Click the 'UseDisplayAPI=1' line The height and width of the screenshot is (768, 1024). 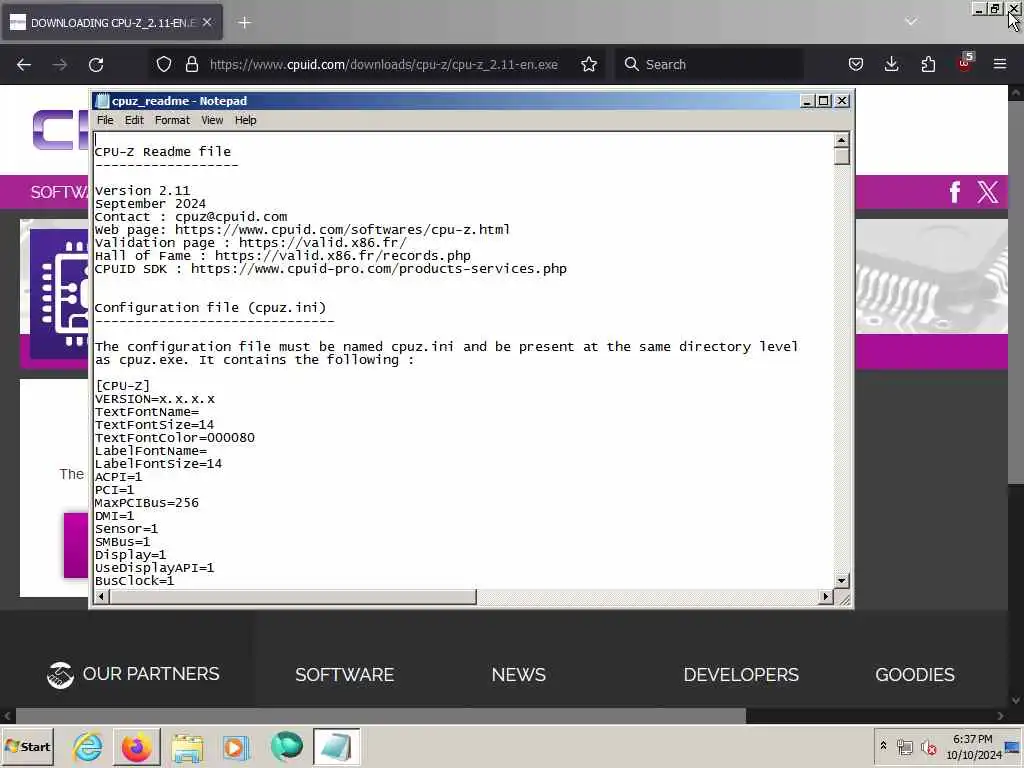155,568
